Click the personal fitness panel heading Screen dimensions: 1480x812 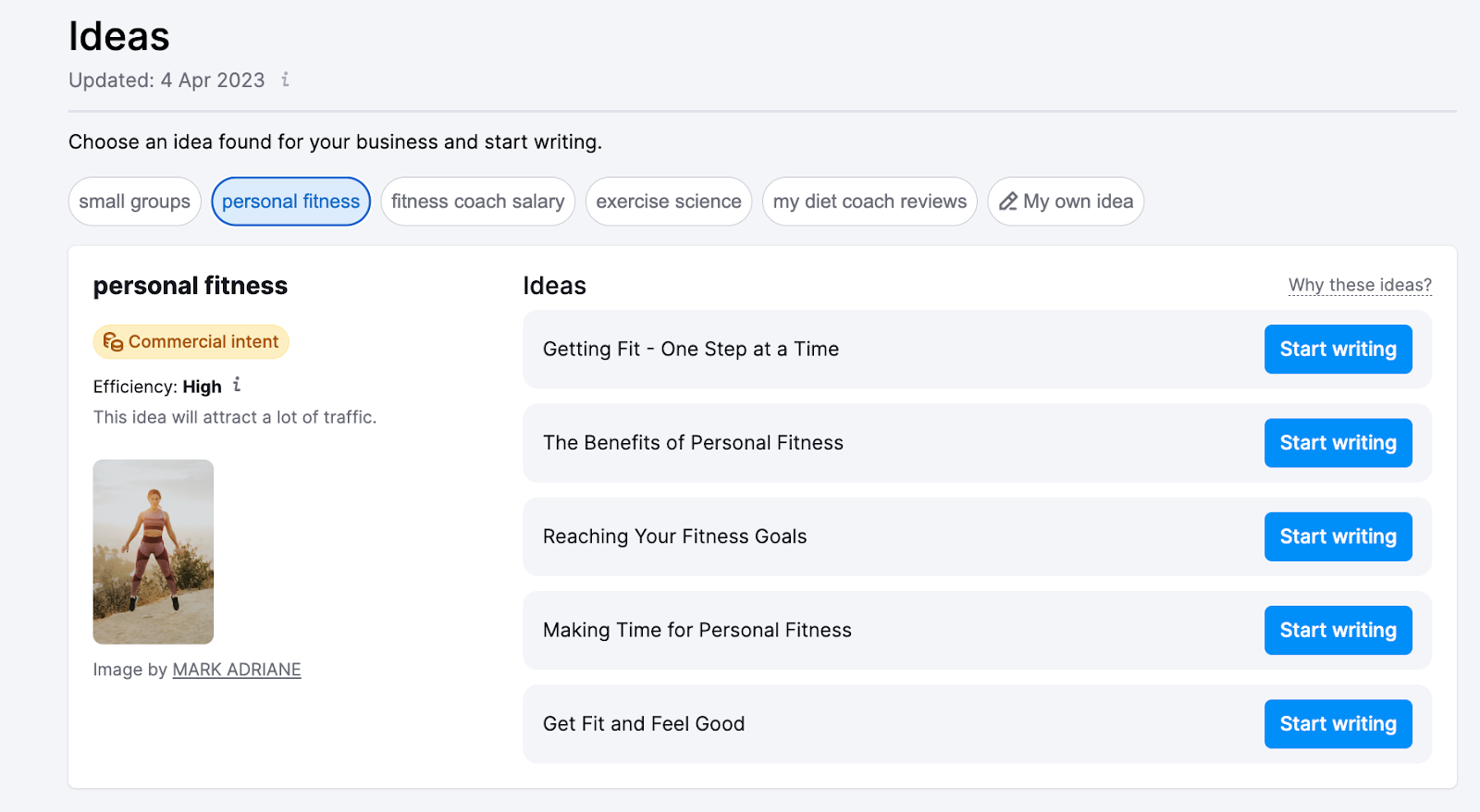[191, 286]
